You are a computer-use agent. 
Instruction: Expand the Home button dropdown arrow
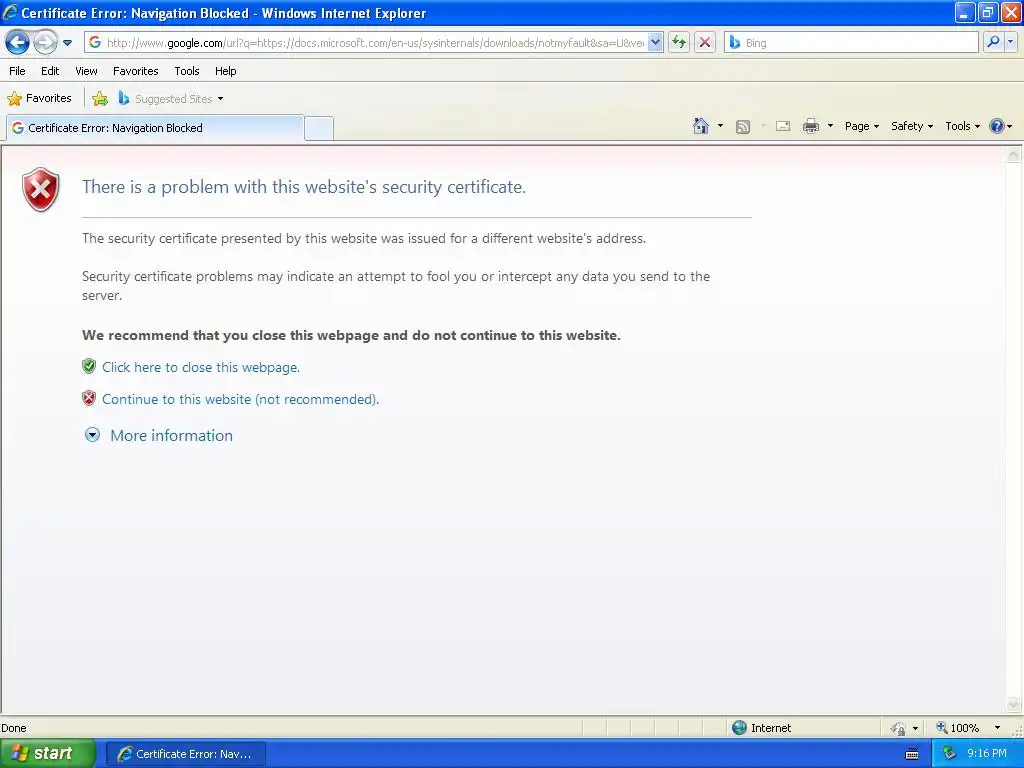click(720, 126)
